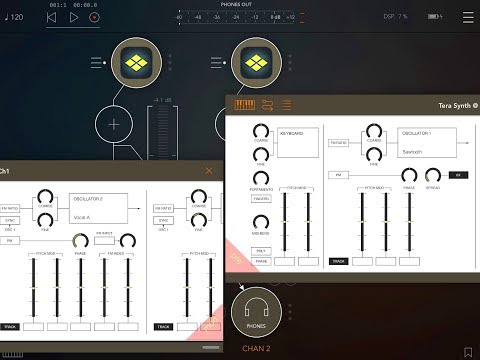
Task: Adjust the PORTAMENTO knob
Action: point(261,178)
